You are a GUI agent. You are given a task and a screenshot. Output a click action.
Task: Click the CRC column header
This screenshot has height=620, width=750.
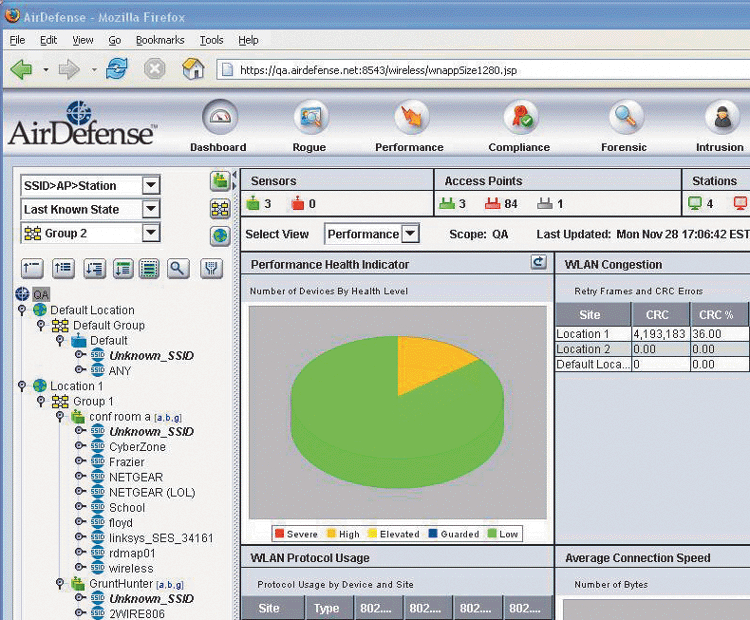coord(659,315)
